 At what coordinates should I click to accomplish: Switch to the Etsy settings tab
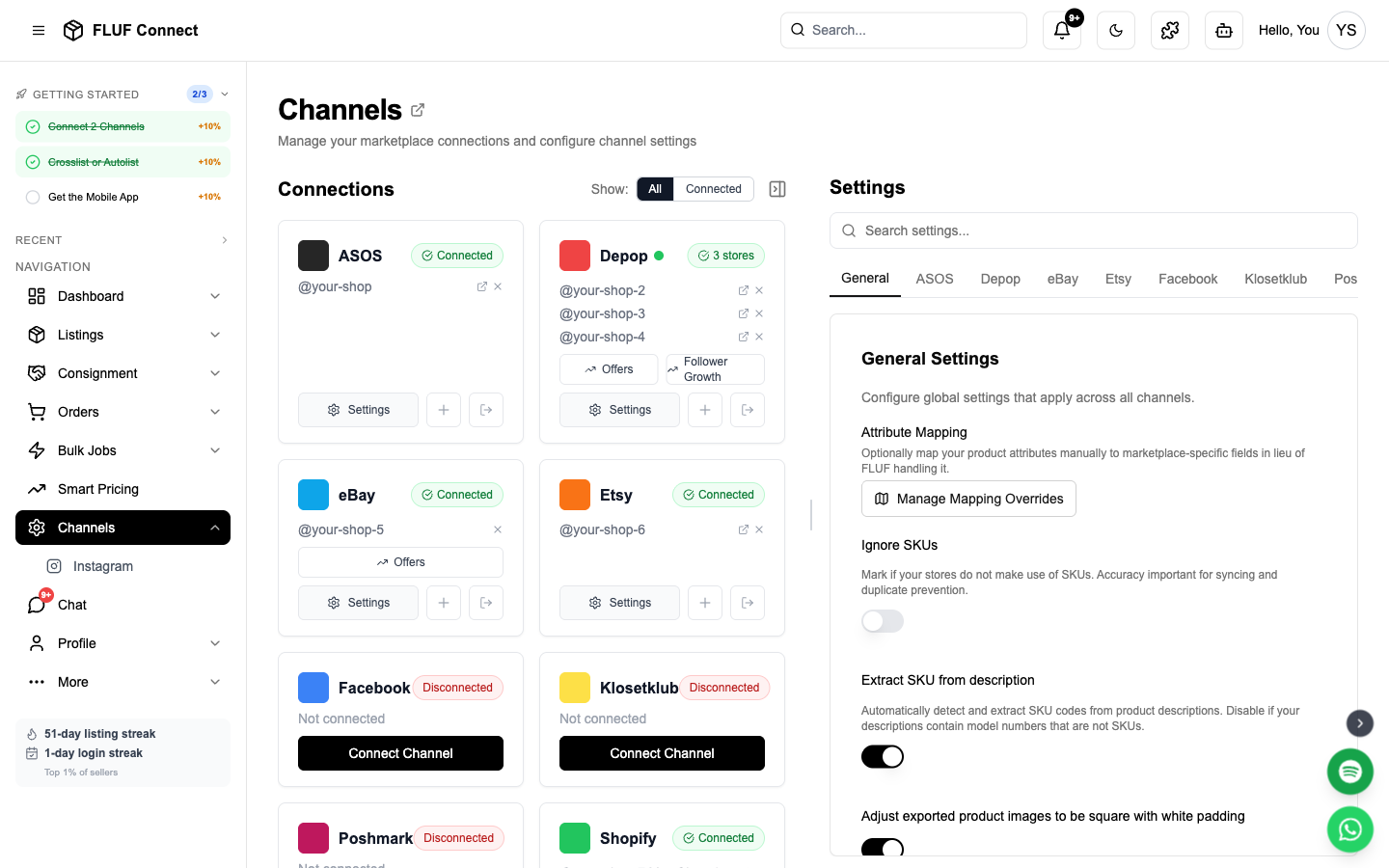pos(1118,279)
